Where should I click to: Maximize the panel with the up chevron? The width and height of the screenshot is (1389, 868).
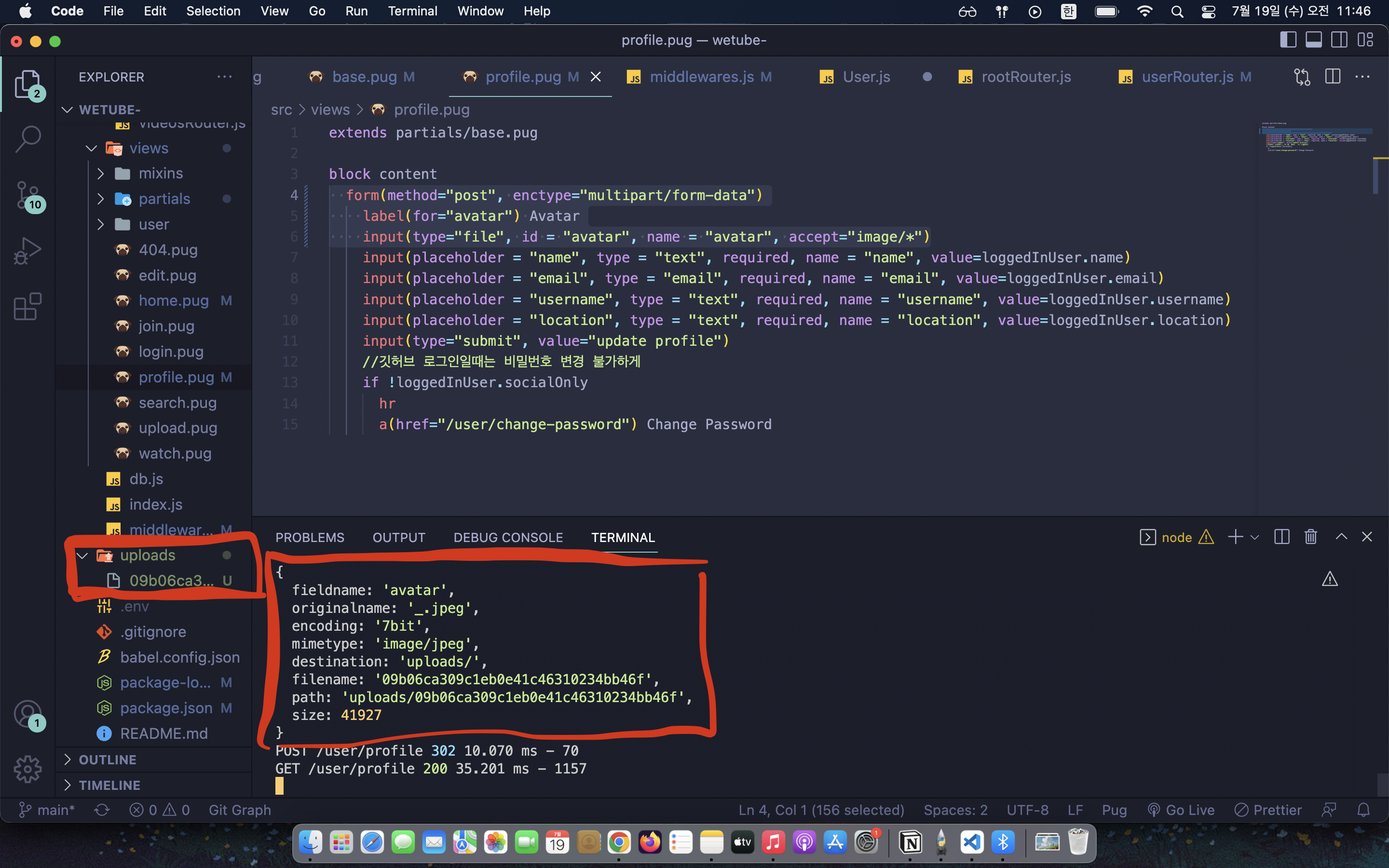coord(1341,537)
